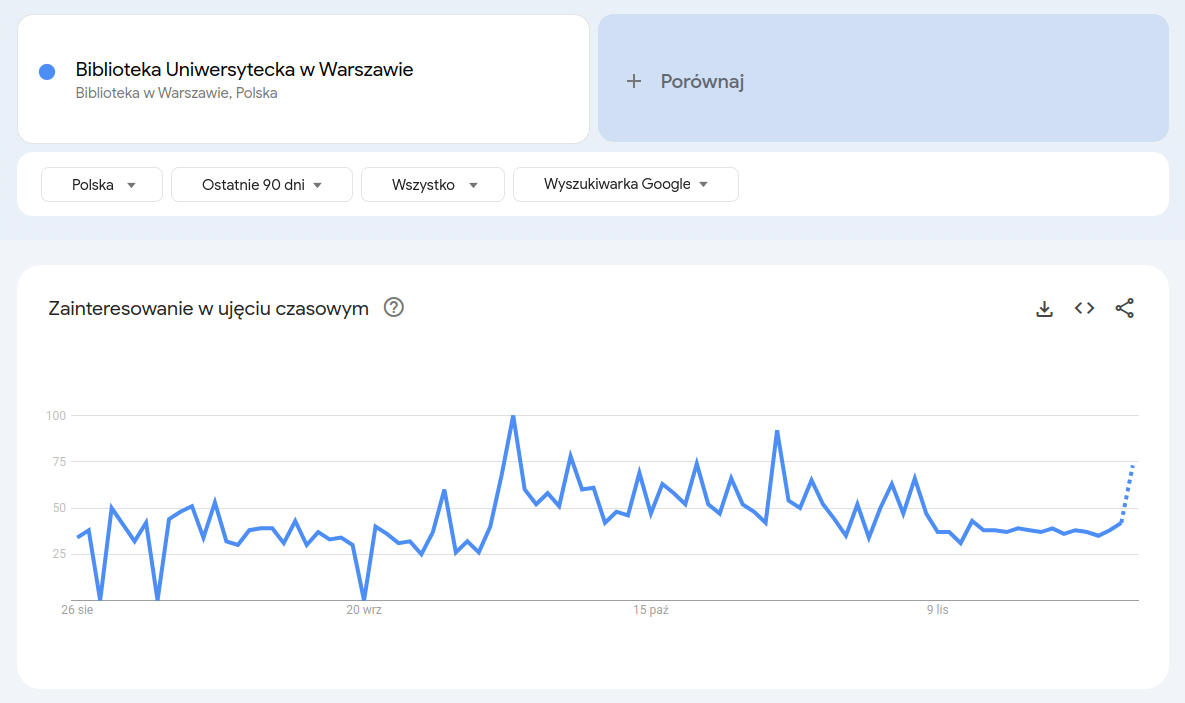Click the 75 y-axis label
This screenshot has width=1185, height=703.
click(59, 462)
